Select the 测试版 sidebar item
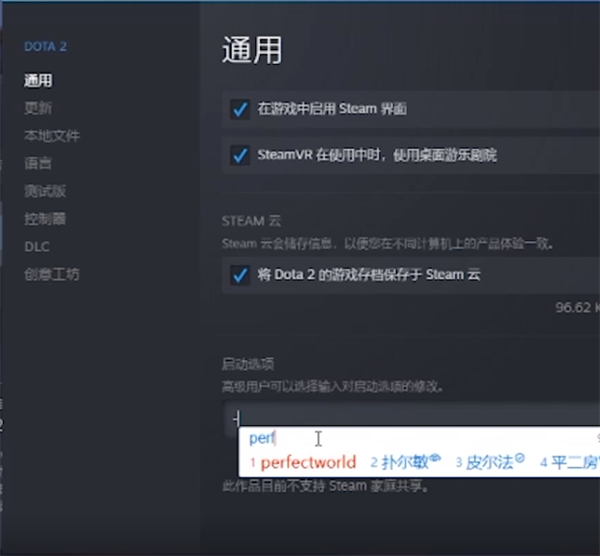The width and height of the screenshot is (600, 556). [45, 191]
